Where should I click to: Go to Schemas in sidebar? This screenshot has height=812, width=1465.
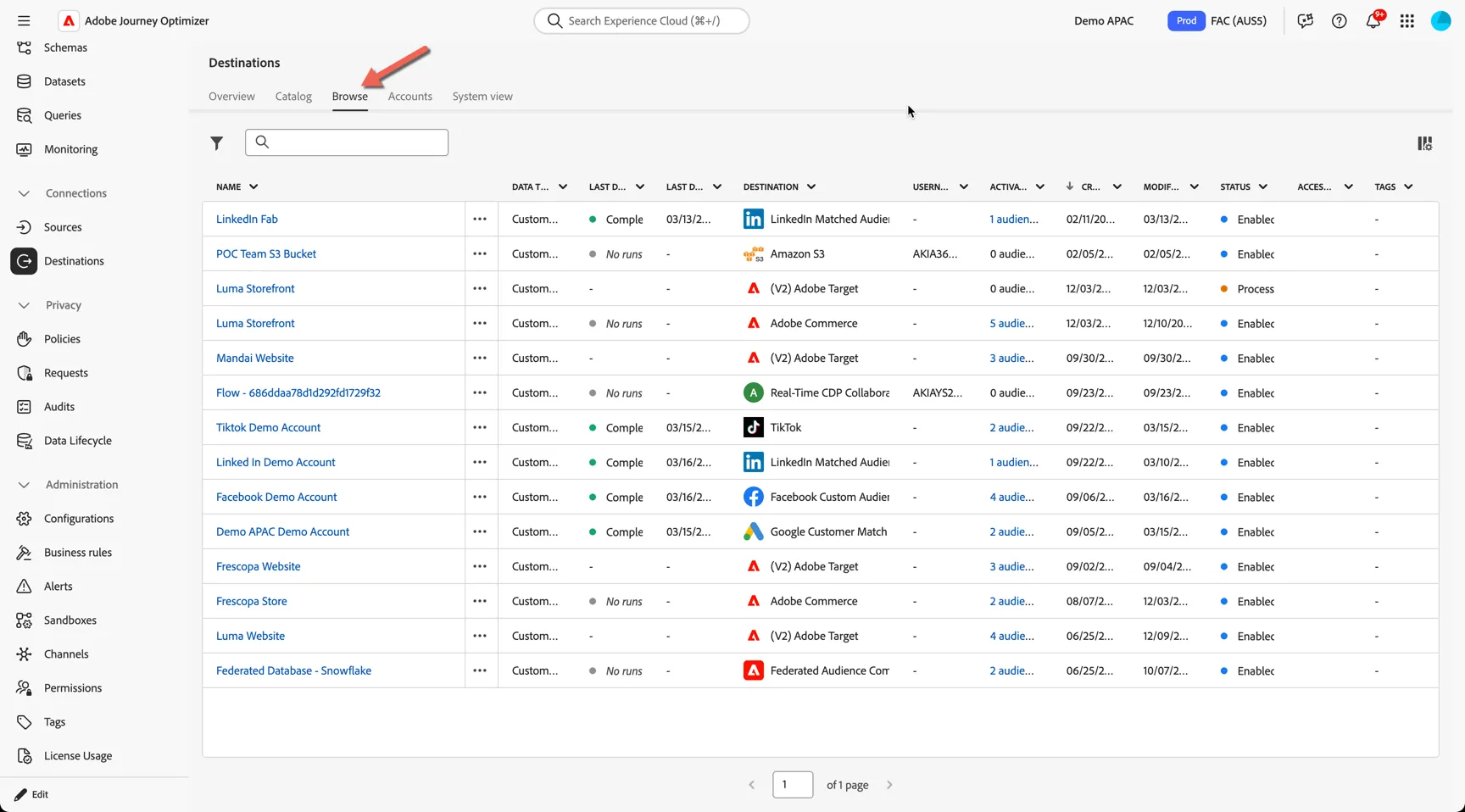pos(65,47)
